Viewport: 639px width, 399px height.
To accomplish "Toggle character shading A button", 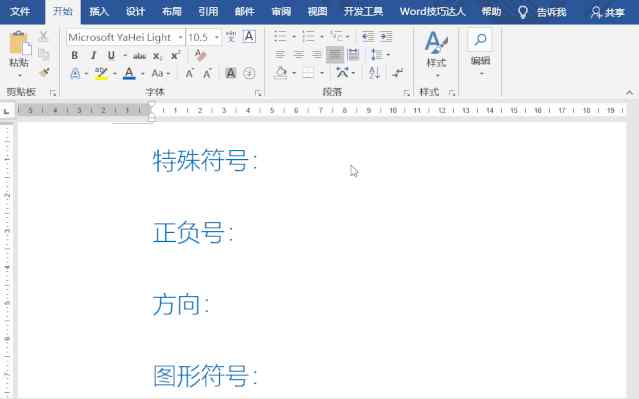I will point(231,73).
